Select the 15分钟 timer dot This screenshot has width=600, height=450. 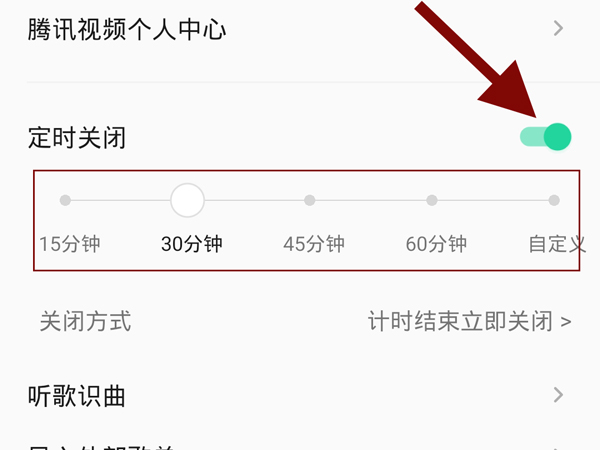click(x=65, y=200)
